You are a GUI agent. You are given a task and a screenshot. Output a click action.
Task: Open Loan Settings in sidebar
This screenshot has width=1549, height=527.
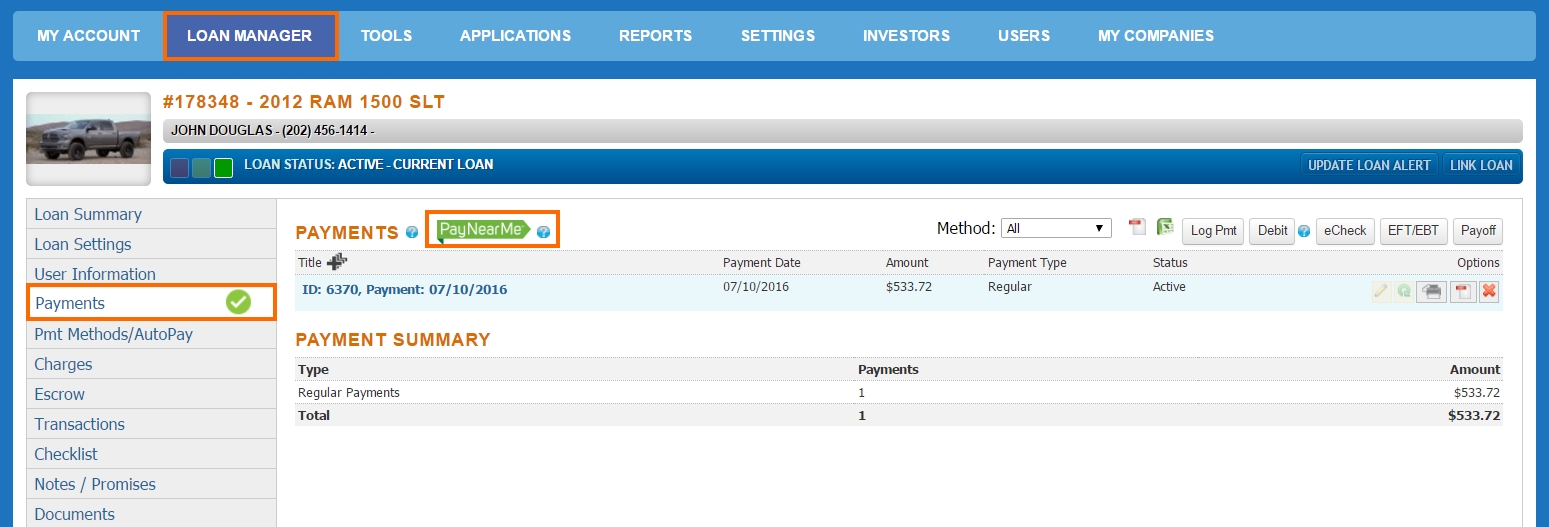pyautogui.click(x=151, y=244)
